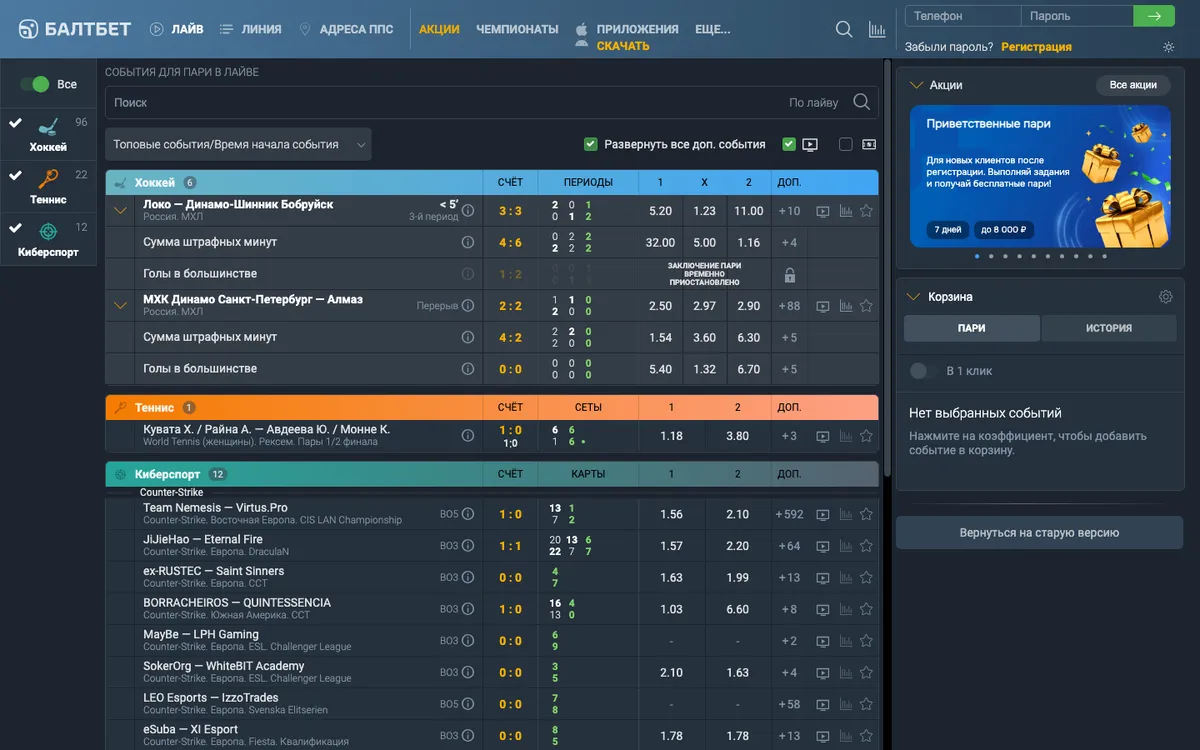The width and height of the screenshot is (1200, 750).
Task: Collapse the Локо — Динамо-Шинник event chevron
Action: pos(121,211)
